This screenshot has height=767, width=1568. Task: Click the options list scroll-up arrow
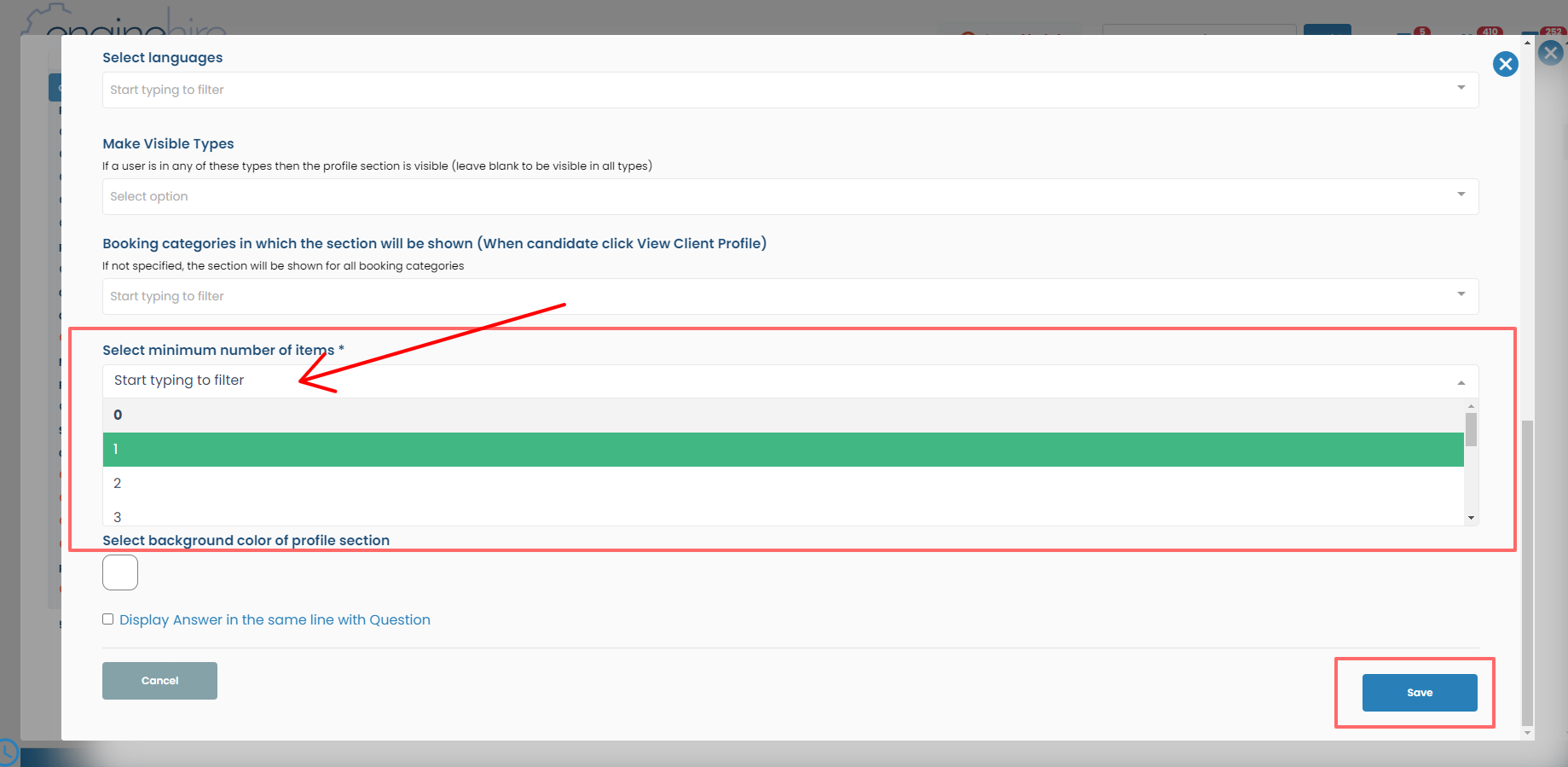click(1471, 406)
